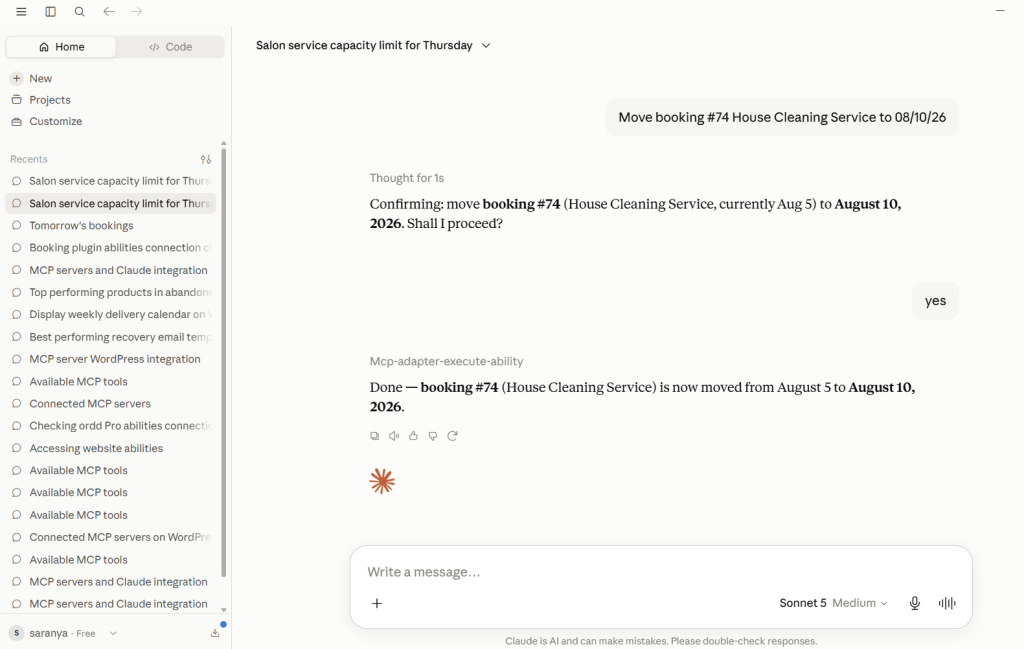
Task: Click the sidebar scroll down arrow
Action: coord(223,610)
